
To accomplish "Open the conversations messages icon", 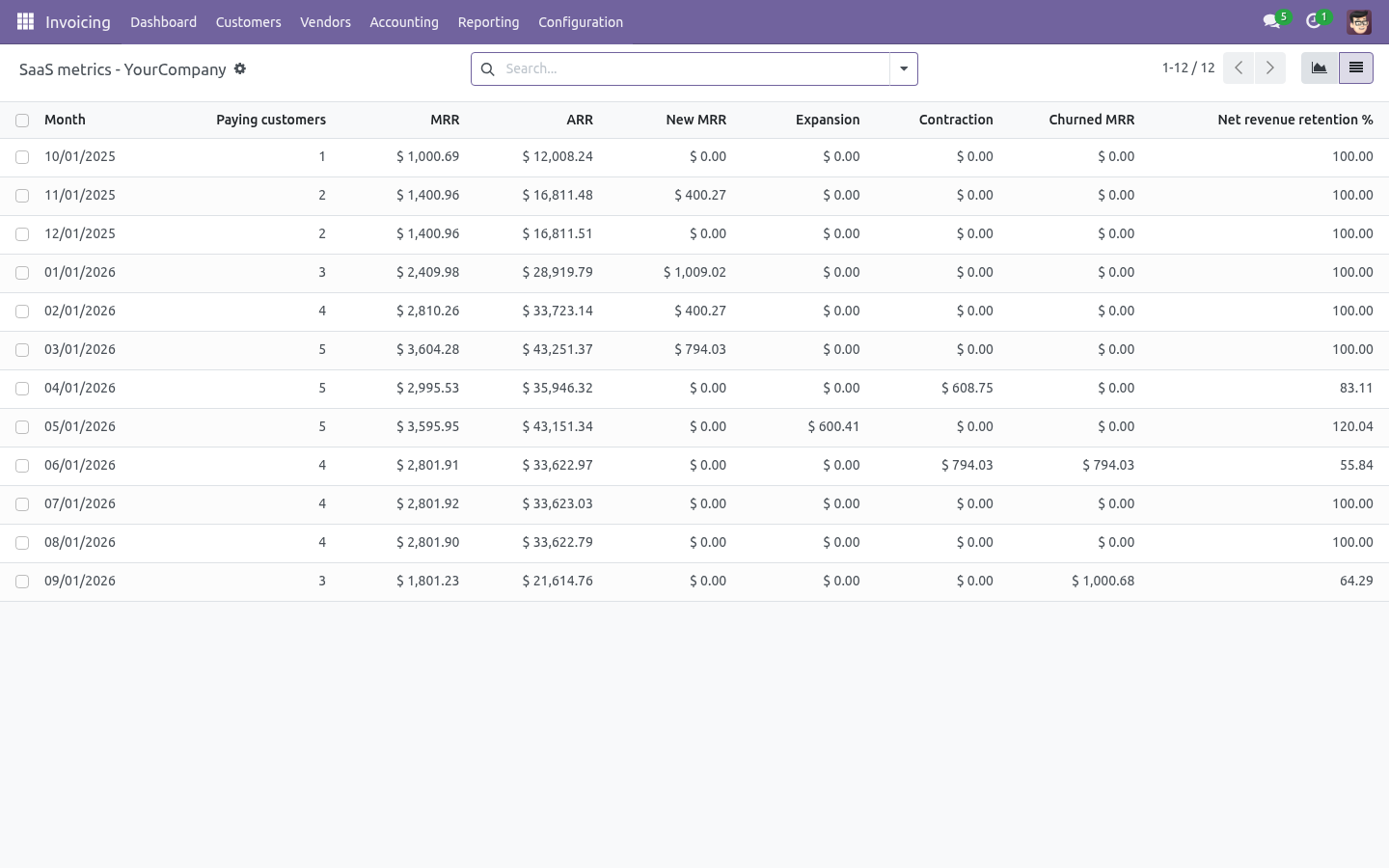I will tap(1272, 21).
